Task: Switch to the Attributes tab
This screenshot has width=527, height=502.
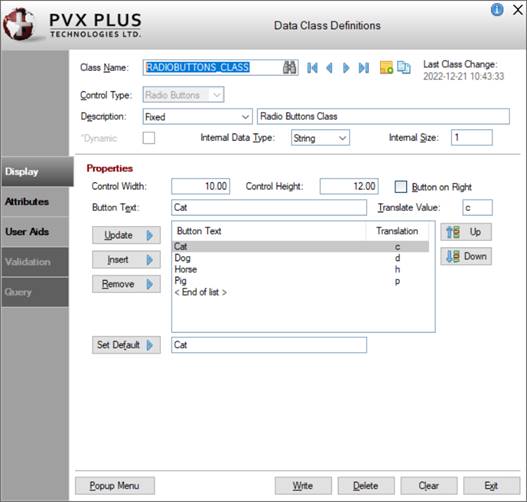Action: (35, 202)
